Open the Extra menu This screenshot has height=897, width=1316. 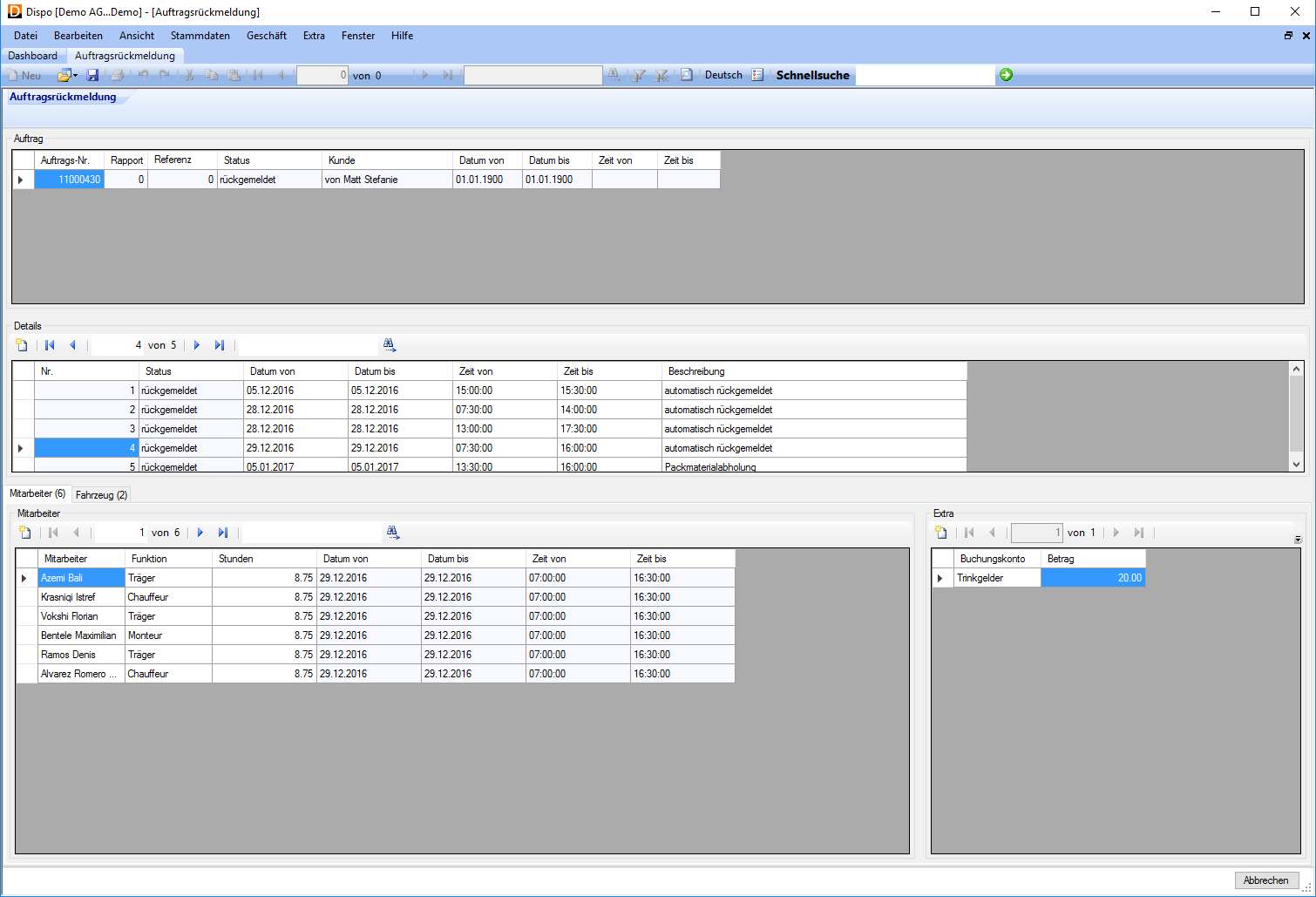tap(314, 36)
